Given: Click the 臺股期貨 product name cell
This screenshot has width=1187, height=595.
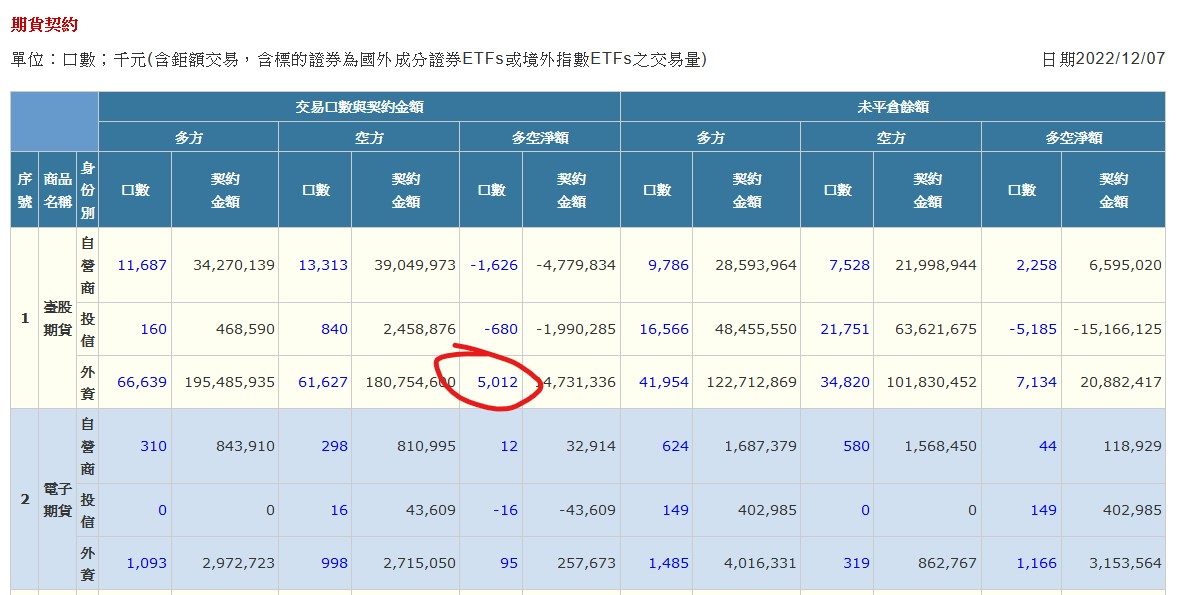Looking at the screenshot, I should coord(57,318).
